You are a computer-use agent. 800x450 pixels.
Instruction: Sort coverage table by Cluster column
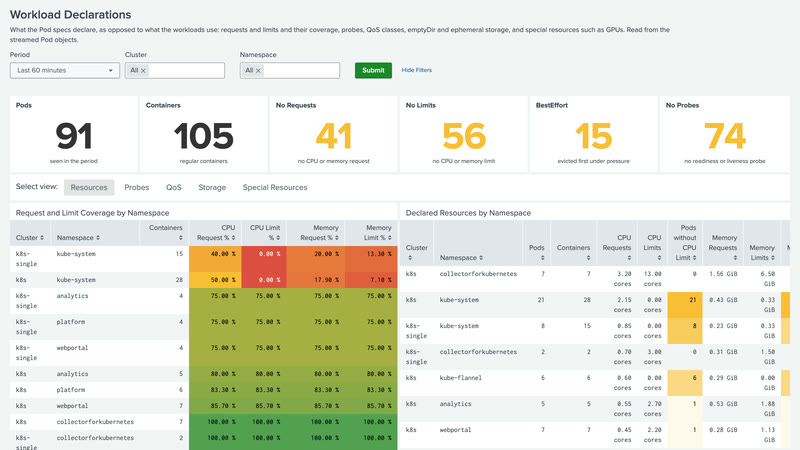30,238
